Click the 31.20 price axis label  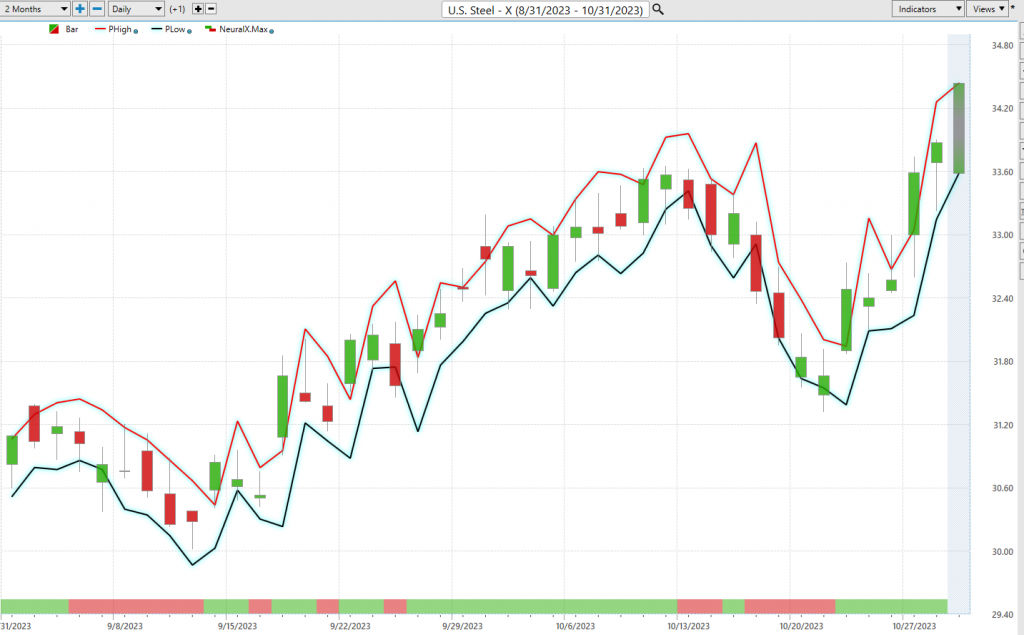point(1002,425)
